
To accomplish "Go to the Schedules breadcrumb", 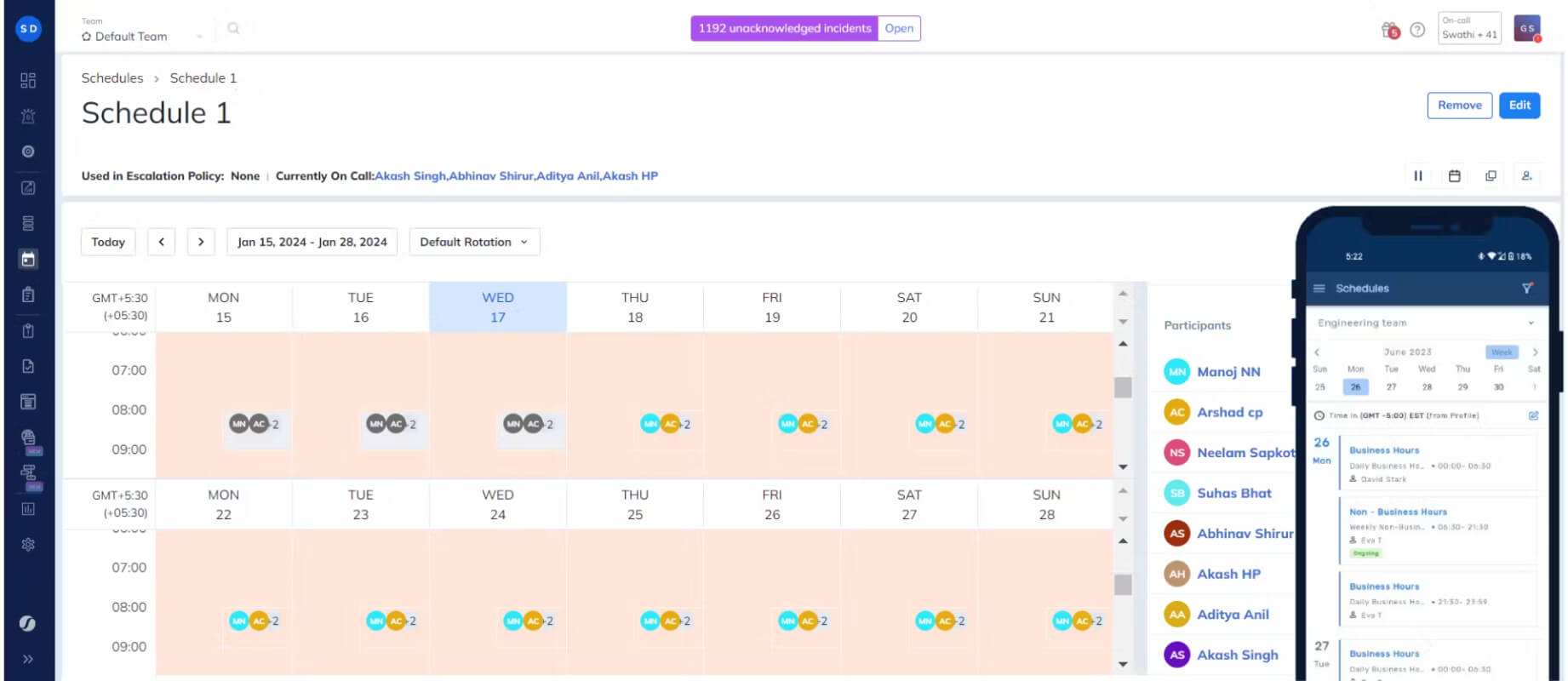I will 112,77.
